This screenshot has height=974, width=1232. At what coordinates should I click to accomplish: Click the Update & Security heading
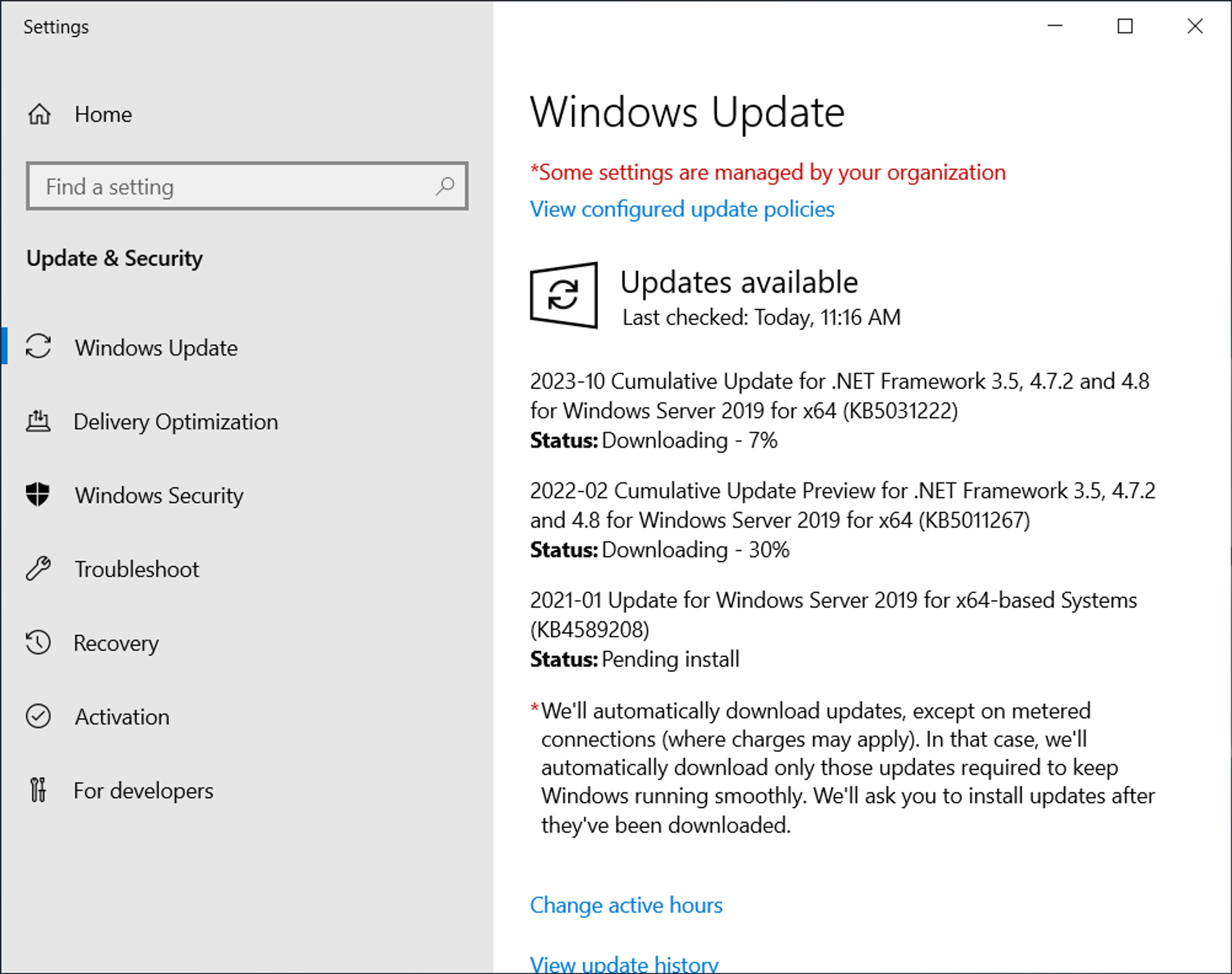(x=115, y=258)
